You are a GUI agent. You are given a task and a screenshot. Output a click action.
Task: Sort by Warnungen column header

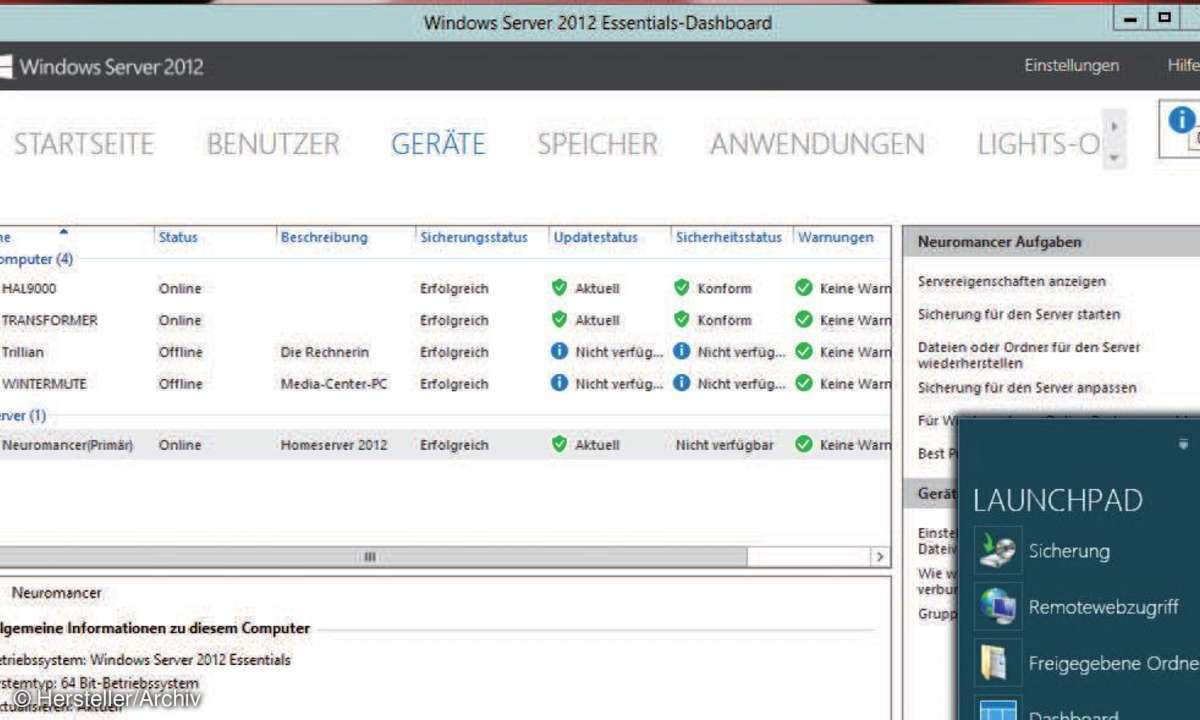[836, 238]
